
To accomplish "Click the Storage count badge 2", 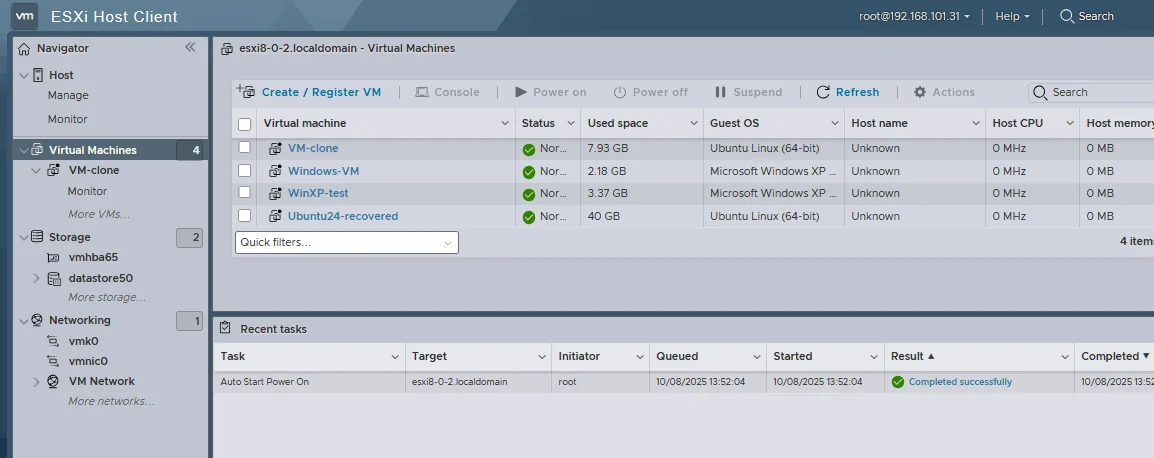I will point(190,237).
